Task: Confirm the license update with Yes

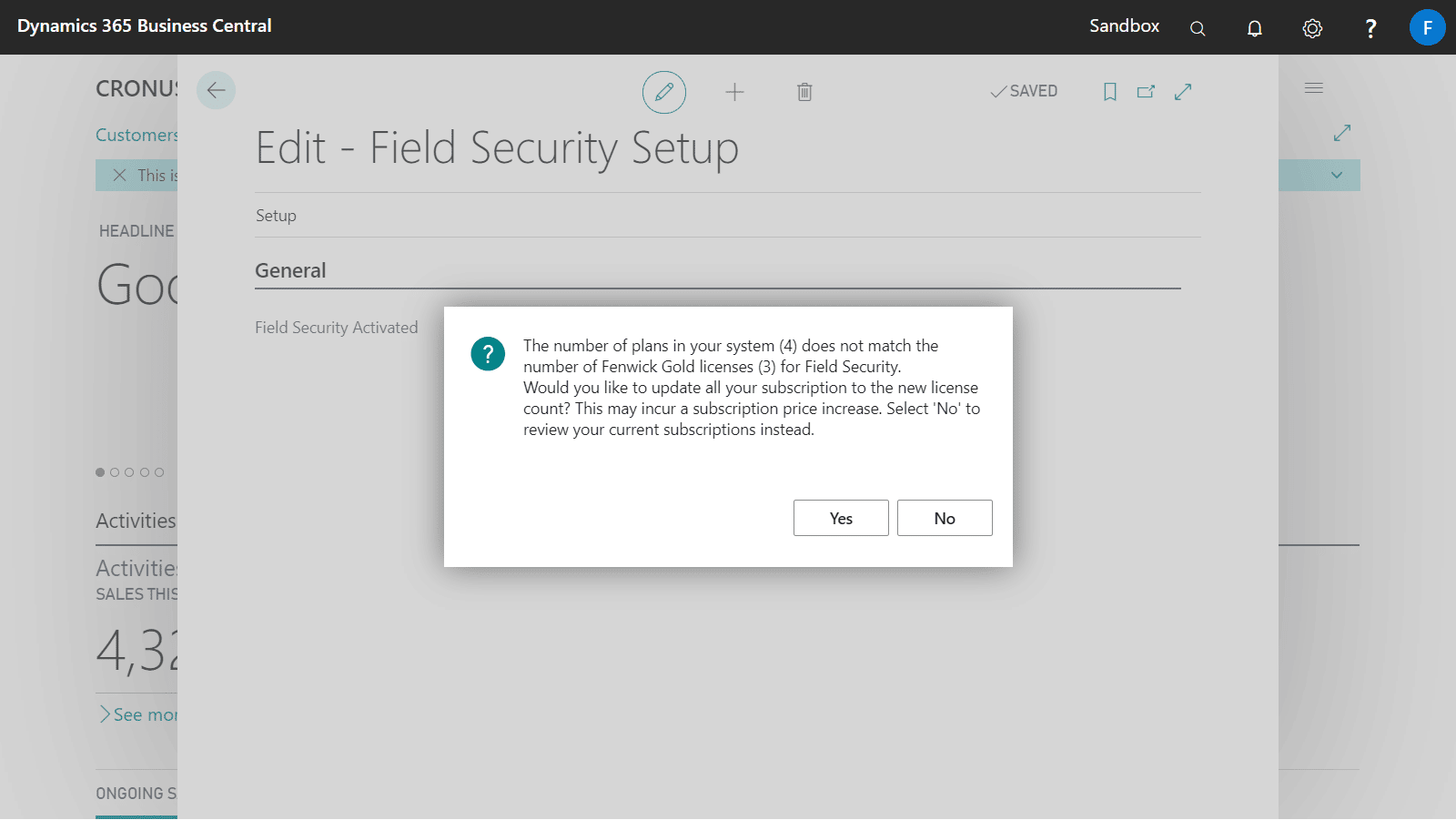Action: coord(841,518)
